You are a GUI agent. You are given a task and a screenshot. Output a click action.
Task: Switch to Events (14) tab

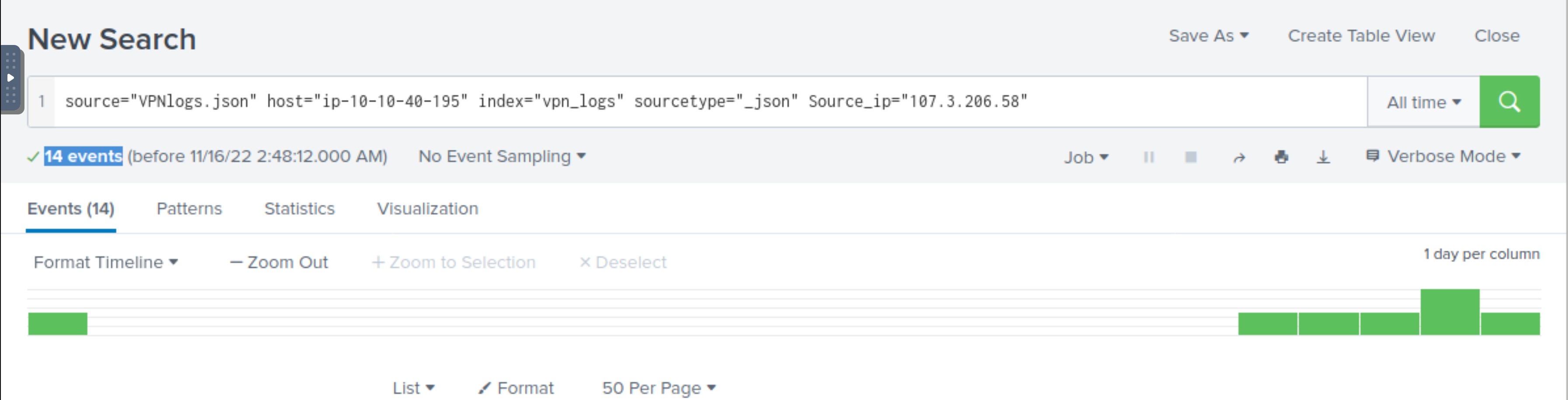click(71, 208)
